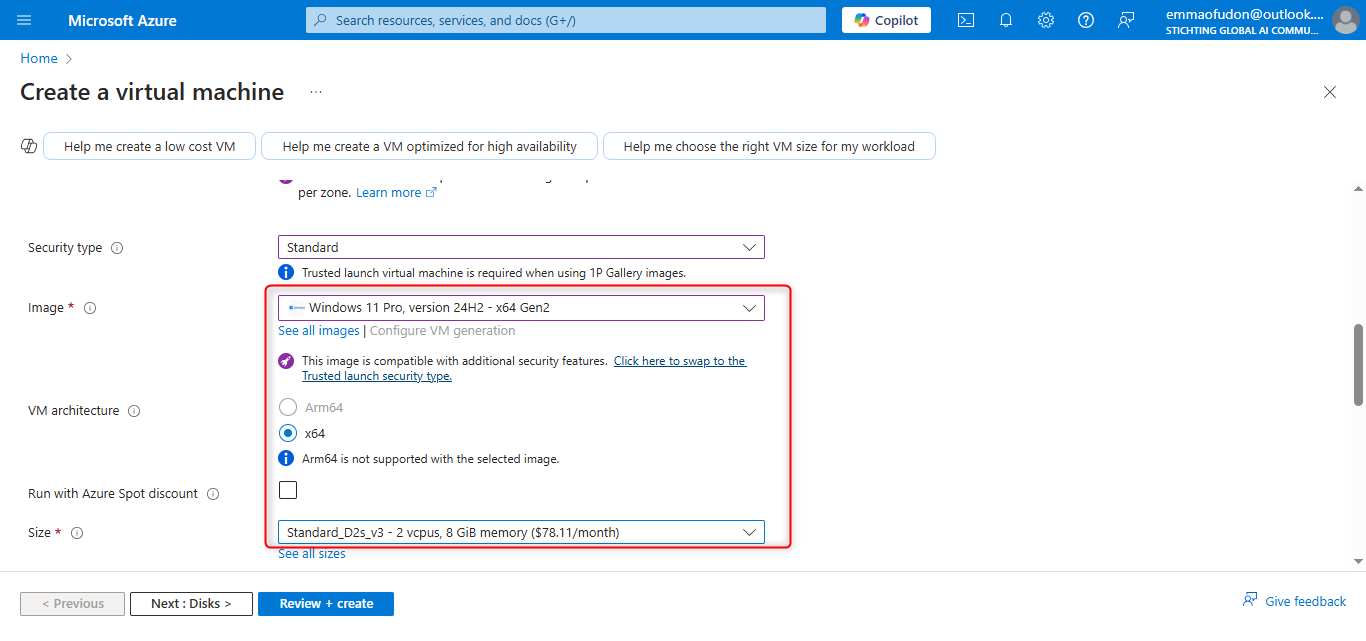The image size is (1366, 641).
Task: Open the Image dropdown
Action: click(521, 308)
